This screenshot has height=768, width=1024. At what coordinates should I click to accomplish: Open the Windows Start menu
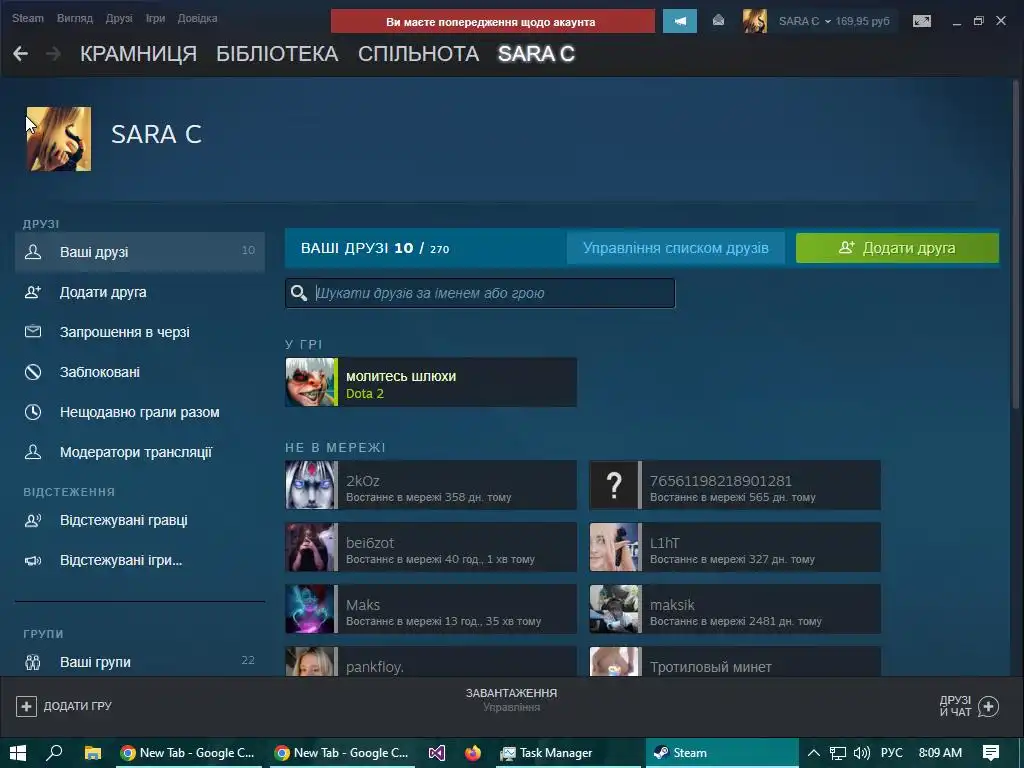coord(18,753)
